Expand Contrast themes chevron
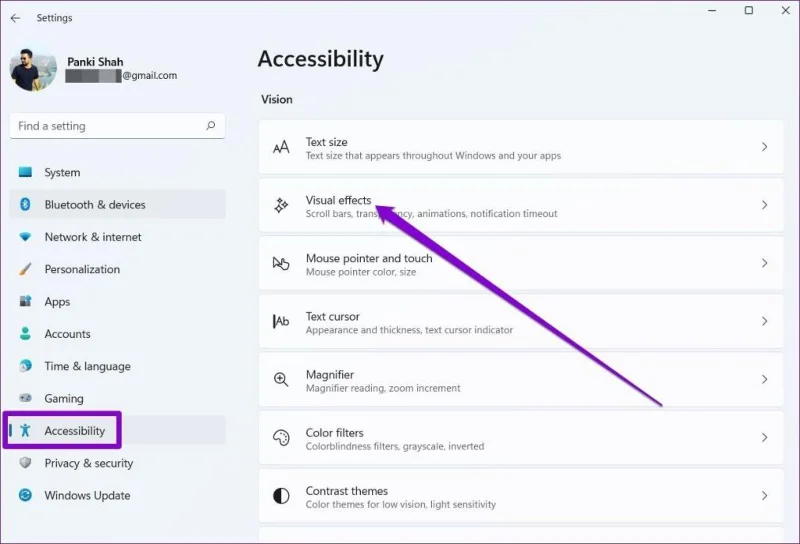Viewport: 800px width, 544px height. pyautogui.click(x=764, y=496)
